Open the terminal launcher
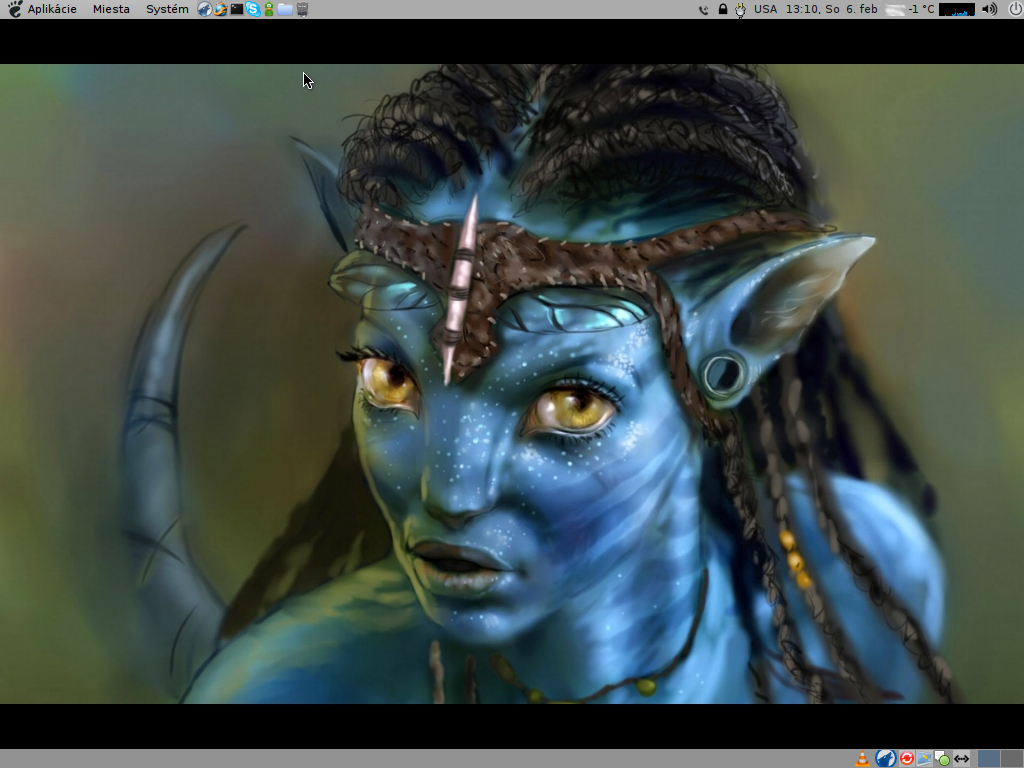The height and width of the screenshot is (768, 1024). (237, 9)
